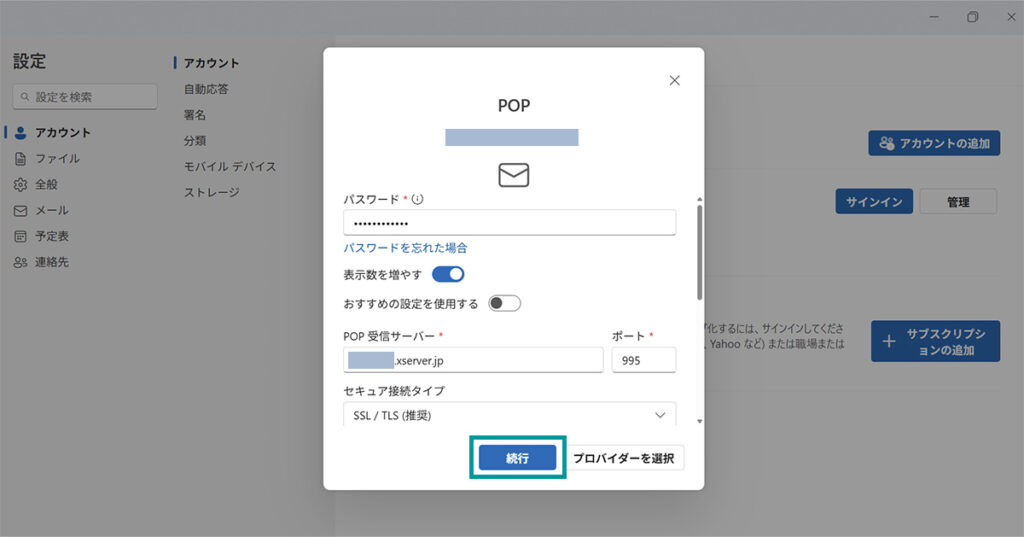Image resolution: width=1024 pixels, height=537 pixels.
Task: Open the パスワードを忘れた場合 link
Action: click(x=406, y=248)
